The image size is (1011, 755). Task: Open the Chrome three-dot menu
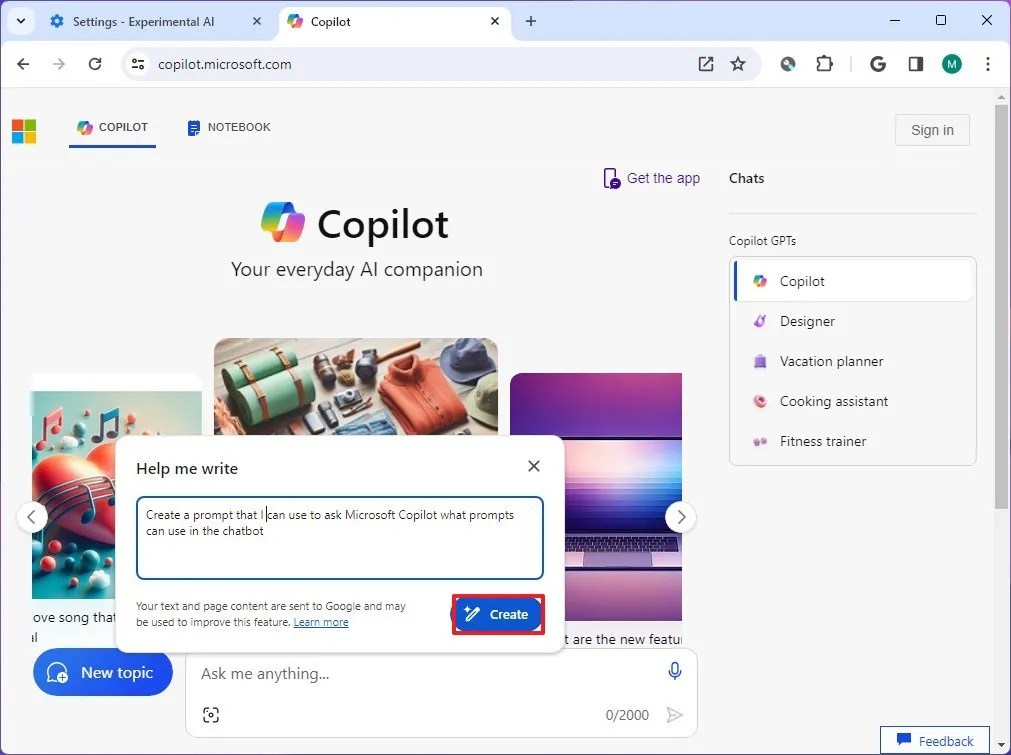(988, 63)
